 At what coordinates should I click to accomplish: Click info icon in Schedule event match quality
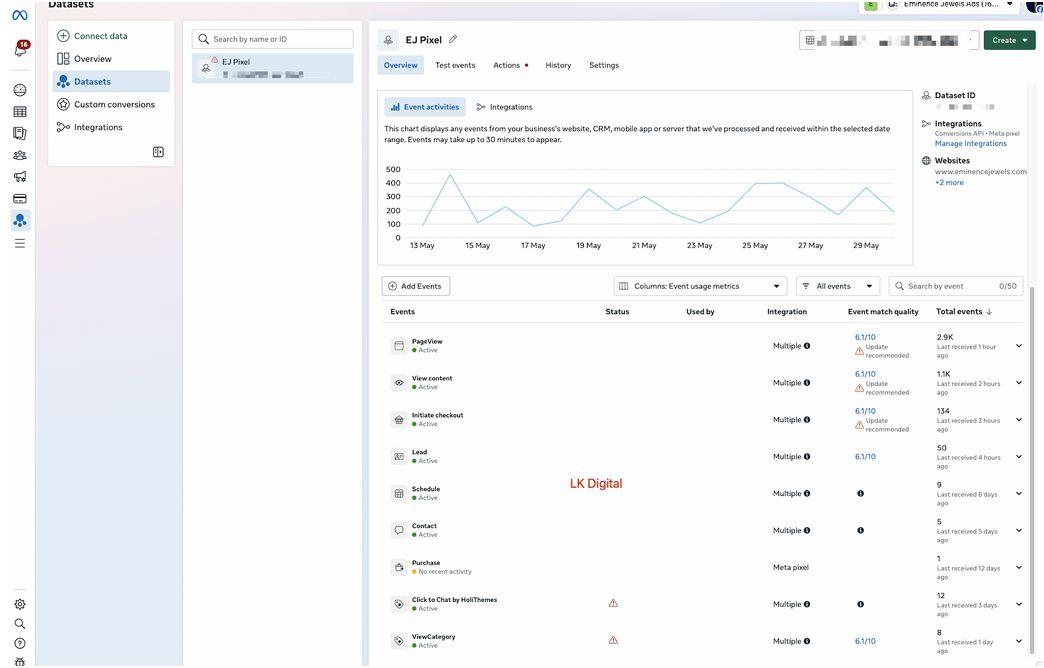point(860,494)
